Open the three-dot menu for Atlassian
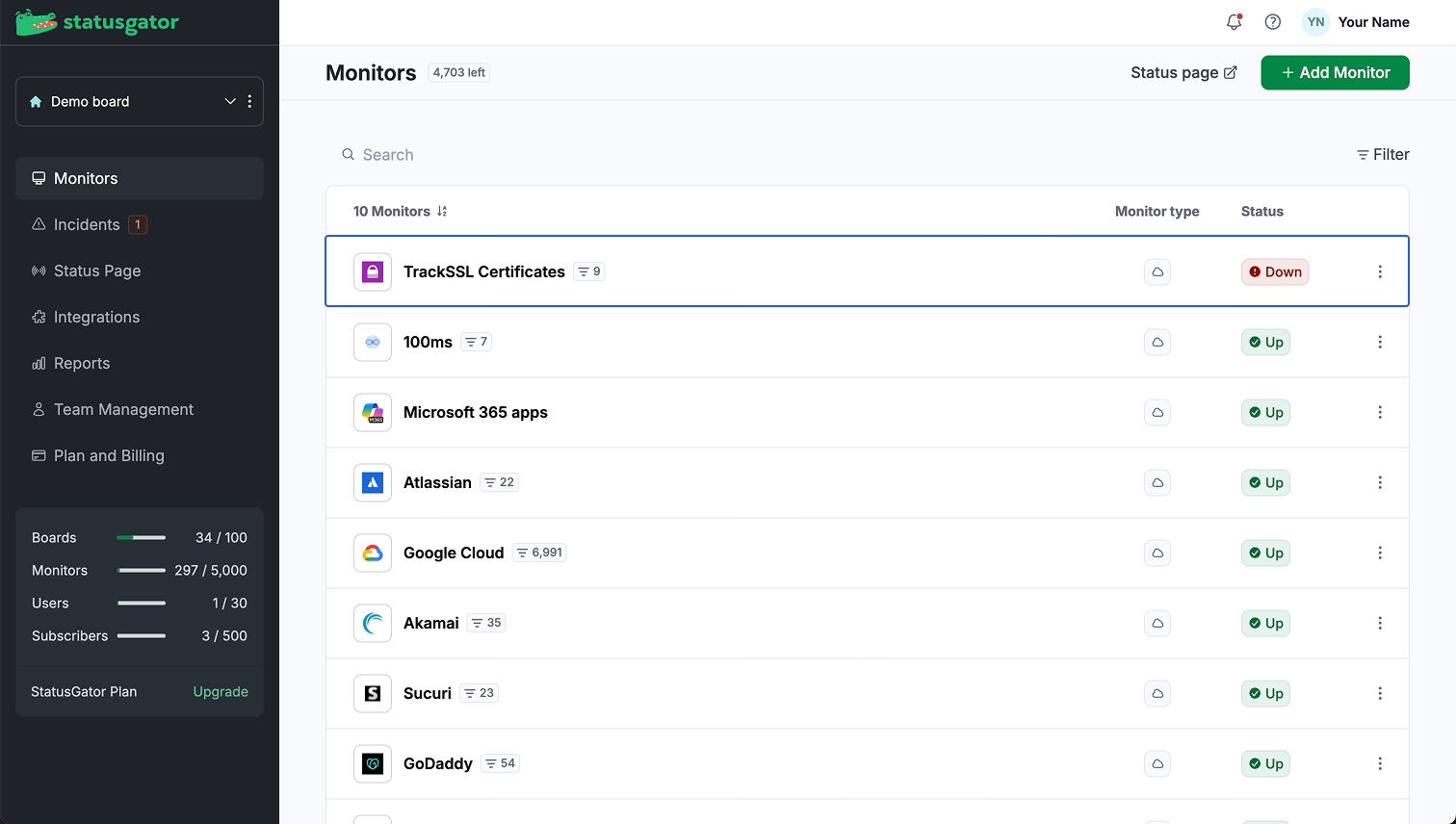Viewport: 1456px width, 824px height. click(x=1380, y=482)
